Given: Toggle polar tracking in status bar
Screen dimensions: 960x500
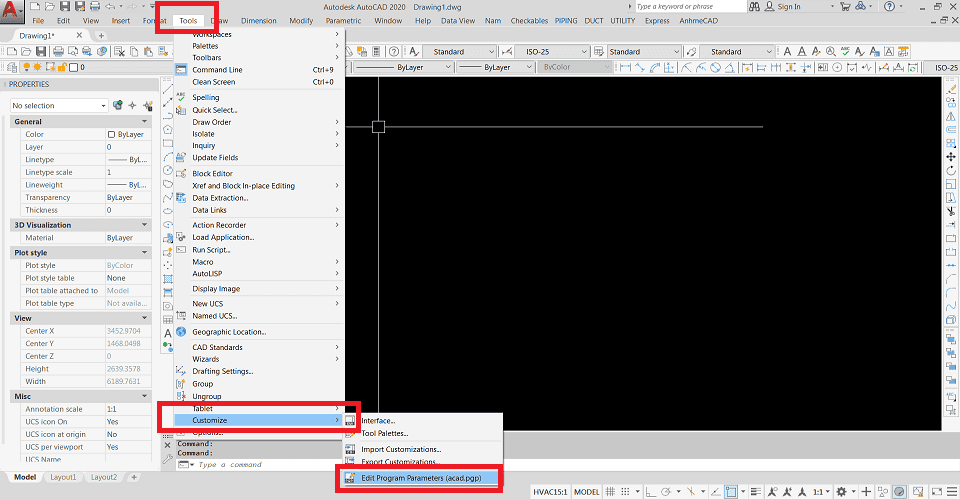Looking at the screenshot, I should [666, 491].
